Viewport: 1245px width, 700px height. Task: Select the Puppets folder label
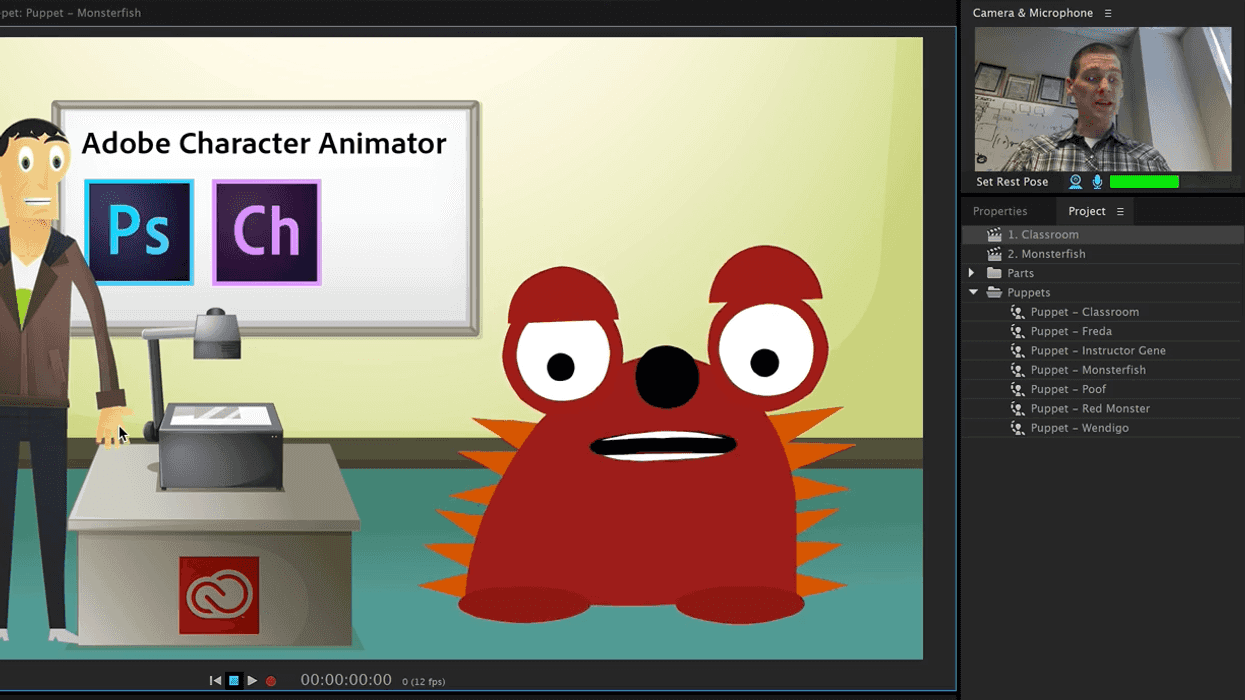pyautogui.click(x=1028, y=293)
